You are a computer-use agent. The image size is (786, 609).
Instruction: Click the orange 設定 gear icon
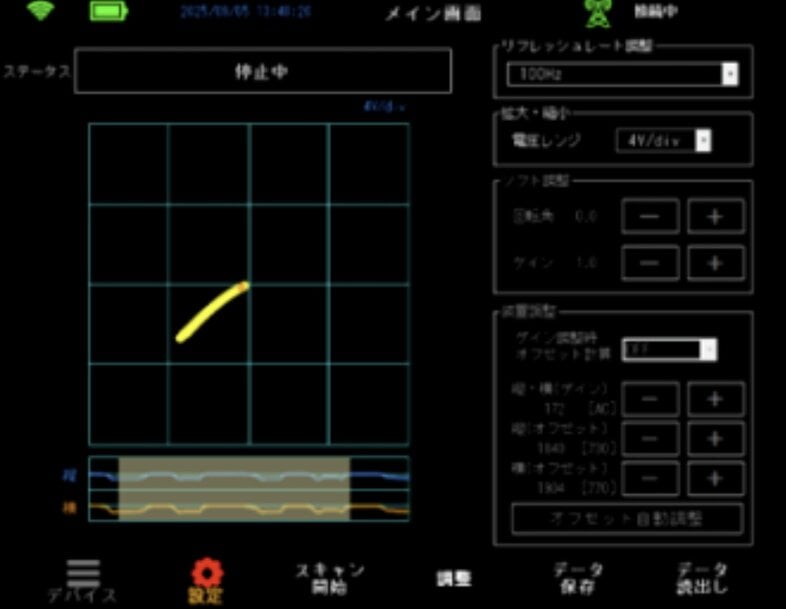[207, 572]
